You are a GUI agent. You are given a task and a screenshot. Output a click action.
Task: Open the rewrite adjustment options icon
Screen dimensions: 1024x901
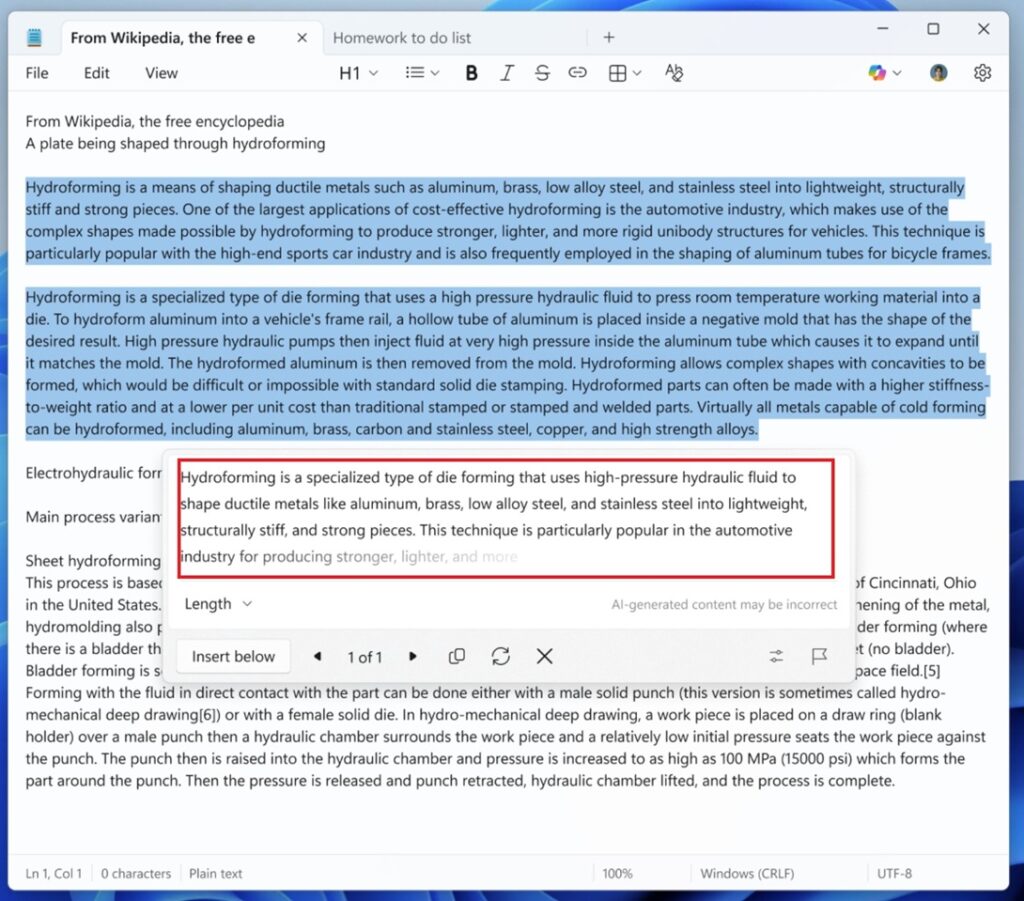click(x=776, y=656)
